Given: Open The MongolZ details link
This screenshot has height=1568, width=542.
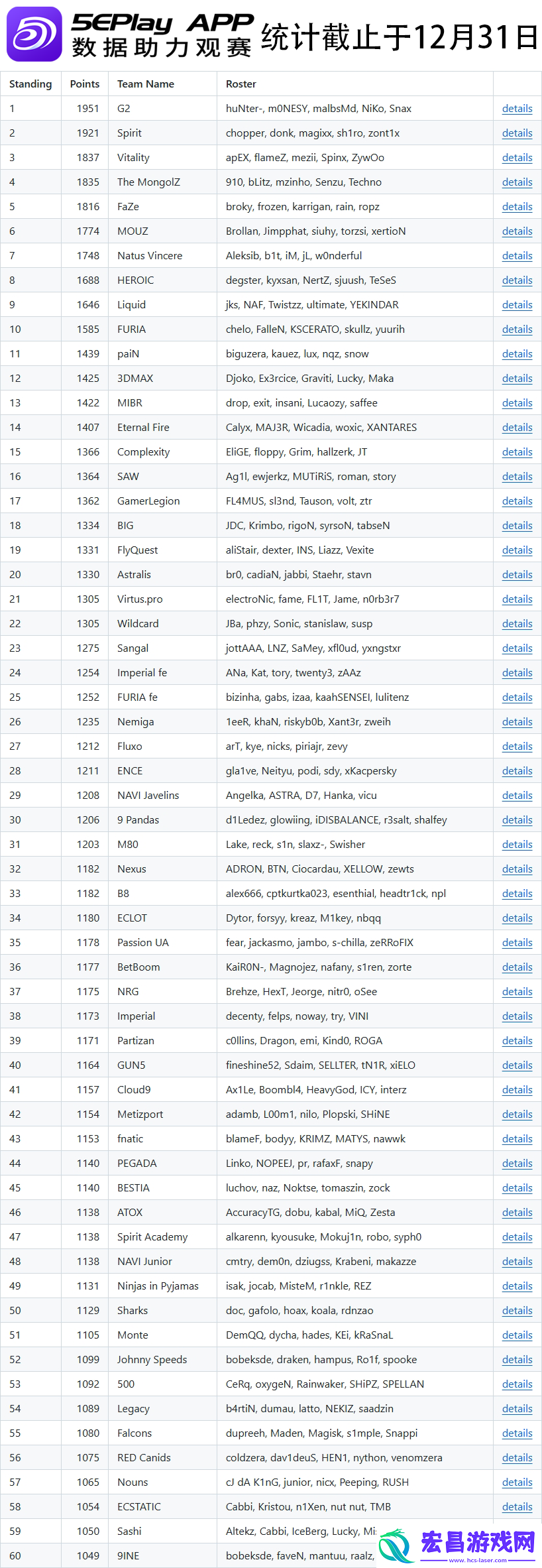Looking at the screenshot, I should [517, 182].
